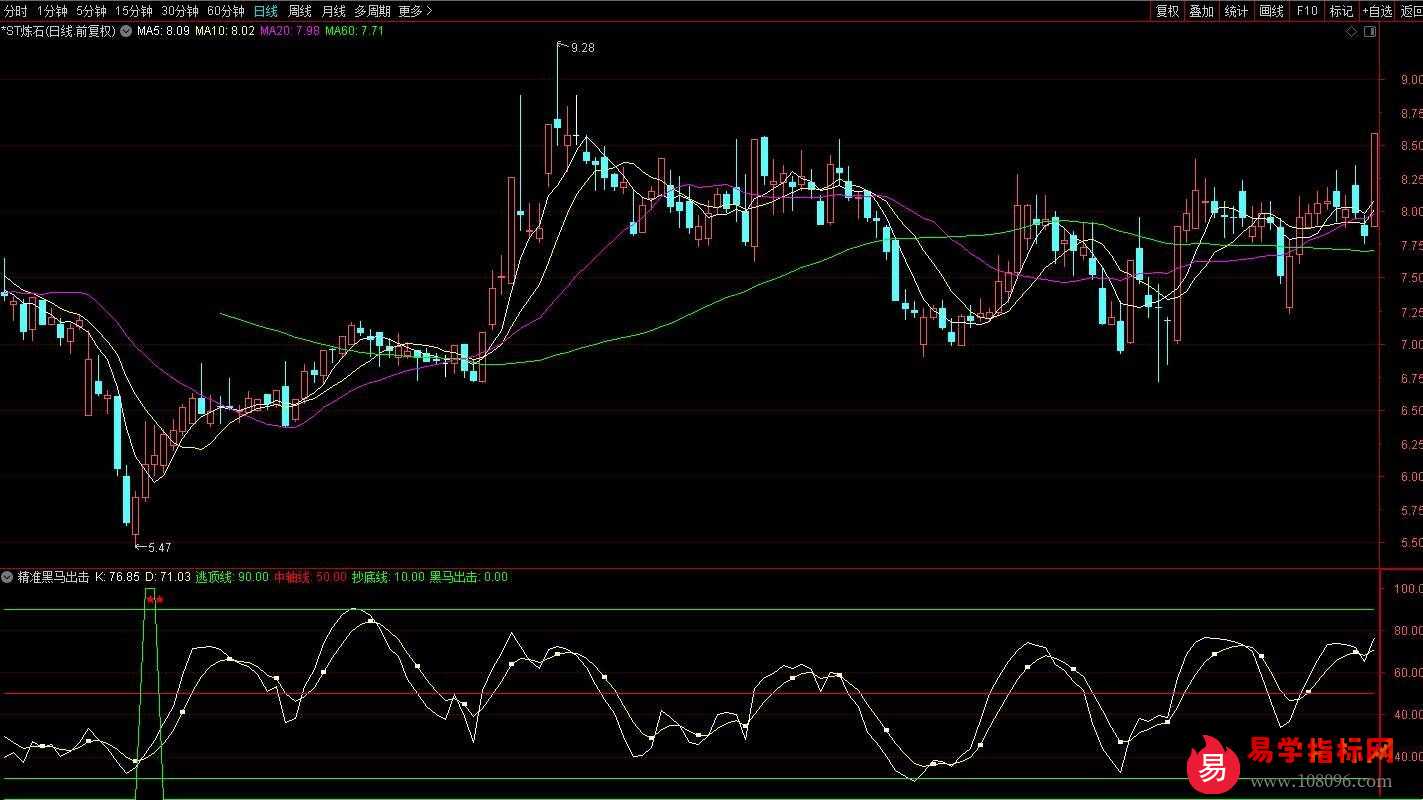Click the 7.00 price axis label
The height and width of the screenshot is (800, 1423).
pyautogui.click(x=1410, y=345)
